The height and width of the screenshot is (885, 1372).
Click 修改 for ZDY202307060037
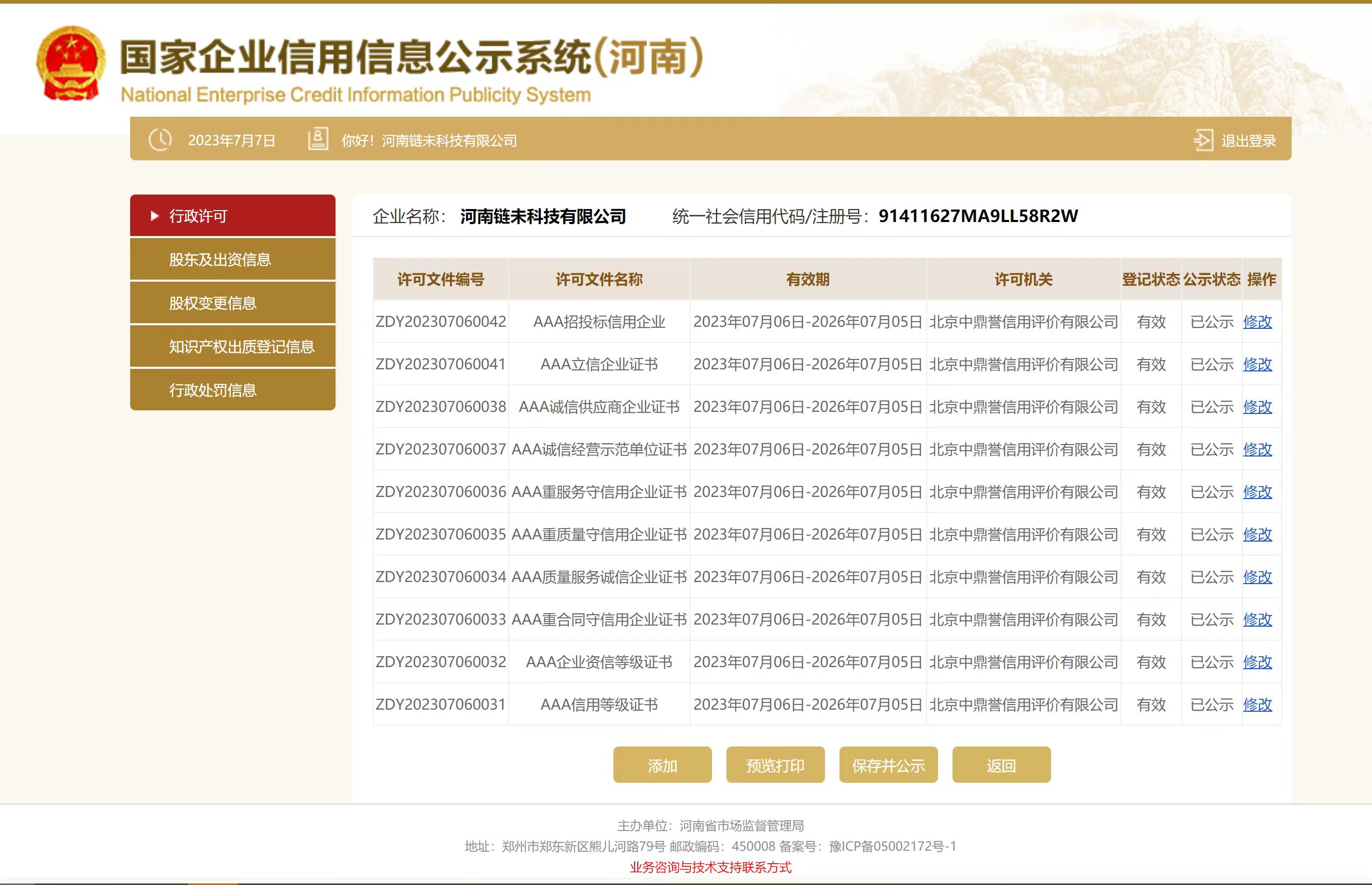coord(1258,449)
